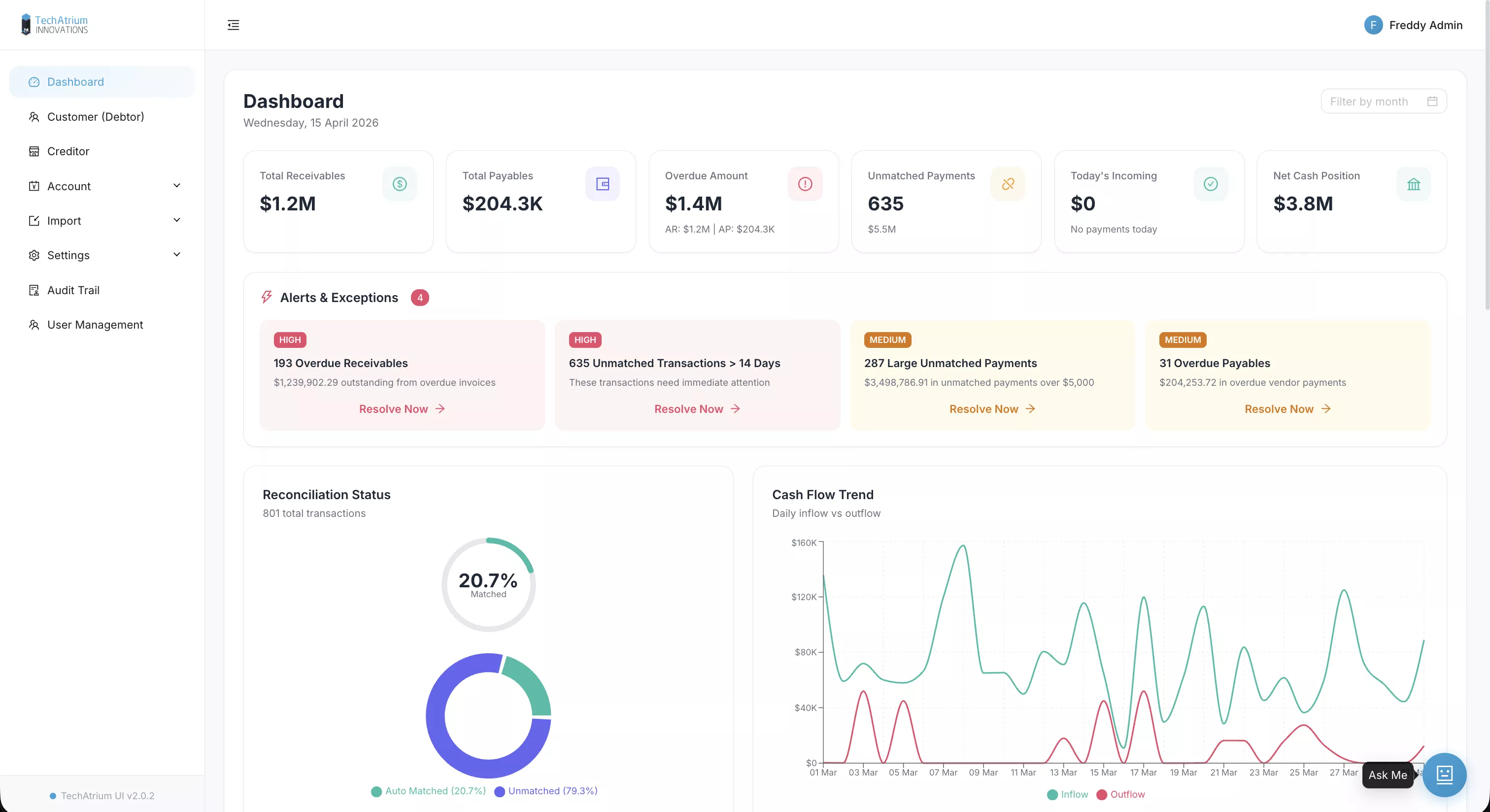This screenshot has width=1490, height=812.
Task: Click the Account ledger icon
Action: click(34, 186)
